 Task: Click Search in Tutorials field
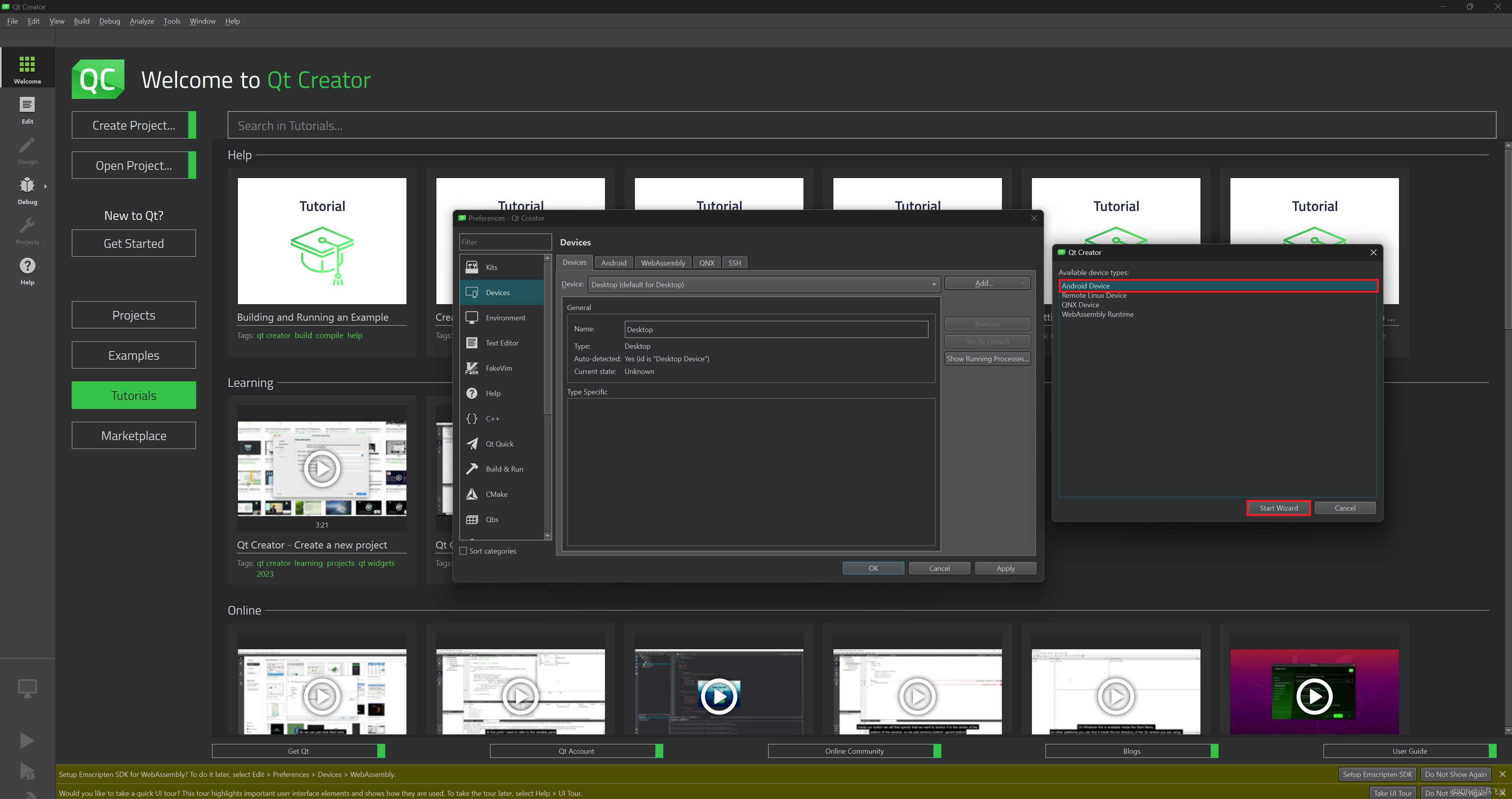pos(861,125)
